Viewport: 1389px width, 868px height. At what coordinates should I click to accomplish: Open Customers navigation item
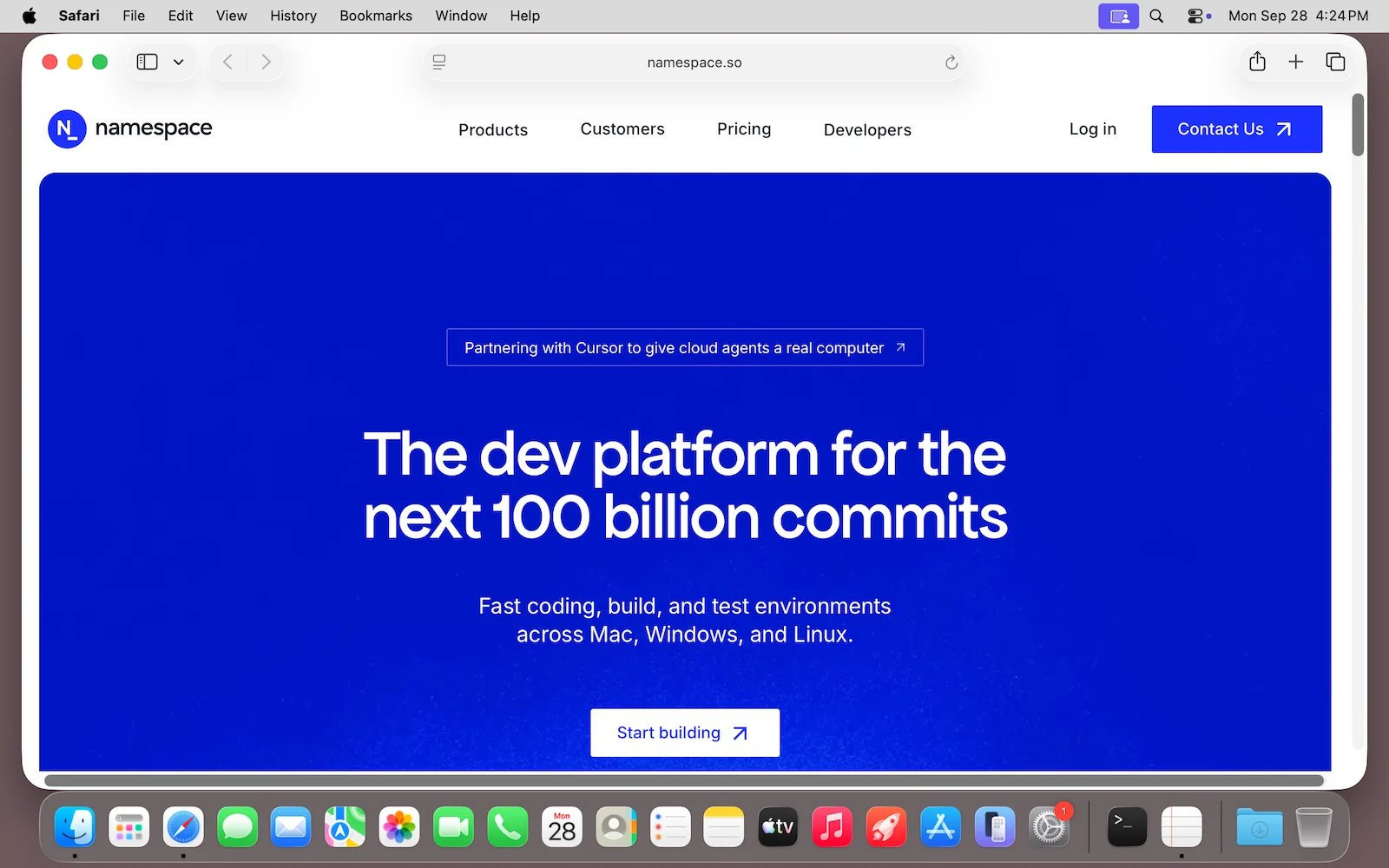[x=622, y=128]
